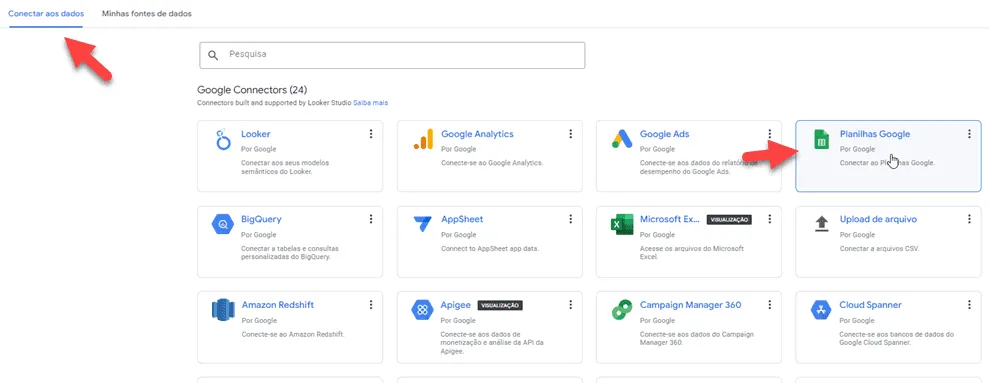Follow the Saiba mais link
Viewport: 989px width, 383px height.
(x=370, y=102)
